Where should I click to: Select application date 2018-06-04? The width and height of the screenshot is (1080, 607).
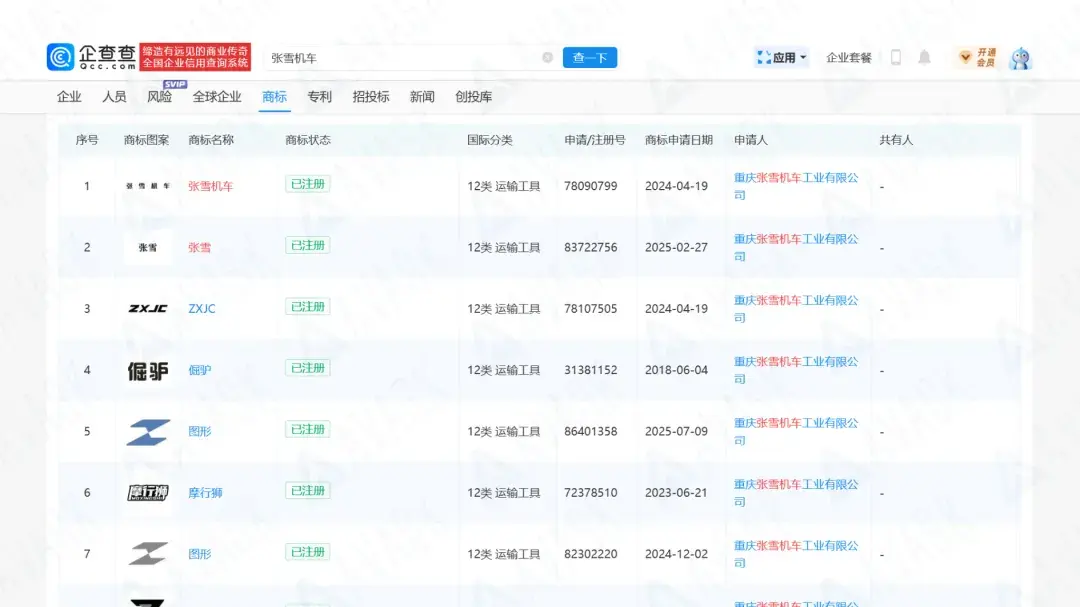point(676,370)
